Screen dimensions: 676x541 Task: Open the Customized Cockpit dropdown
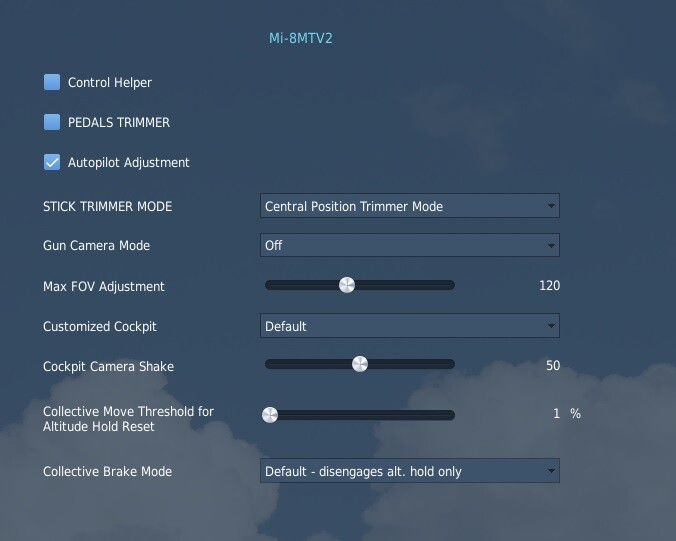410,325
